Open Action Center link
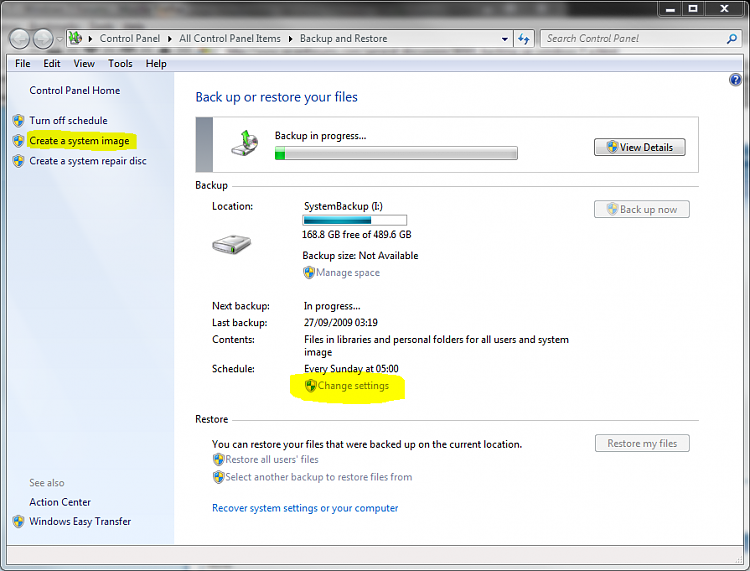 (60, 502)
